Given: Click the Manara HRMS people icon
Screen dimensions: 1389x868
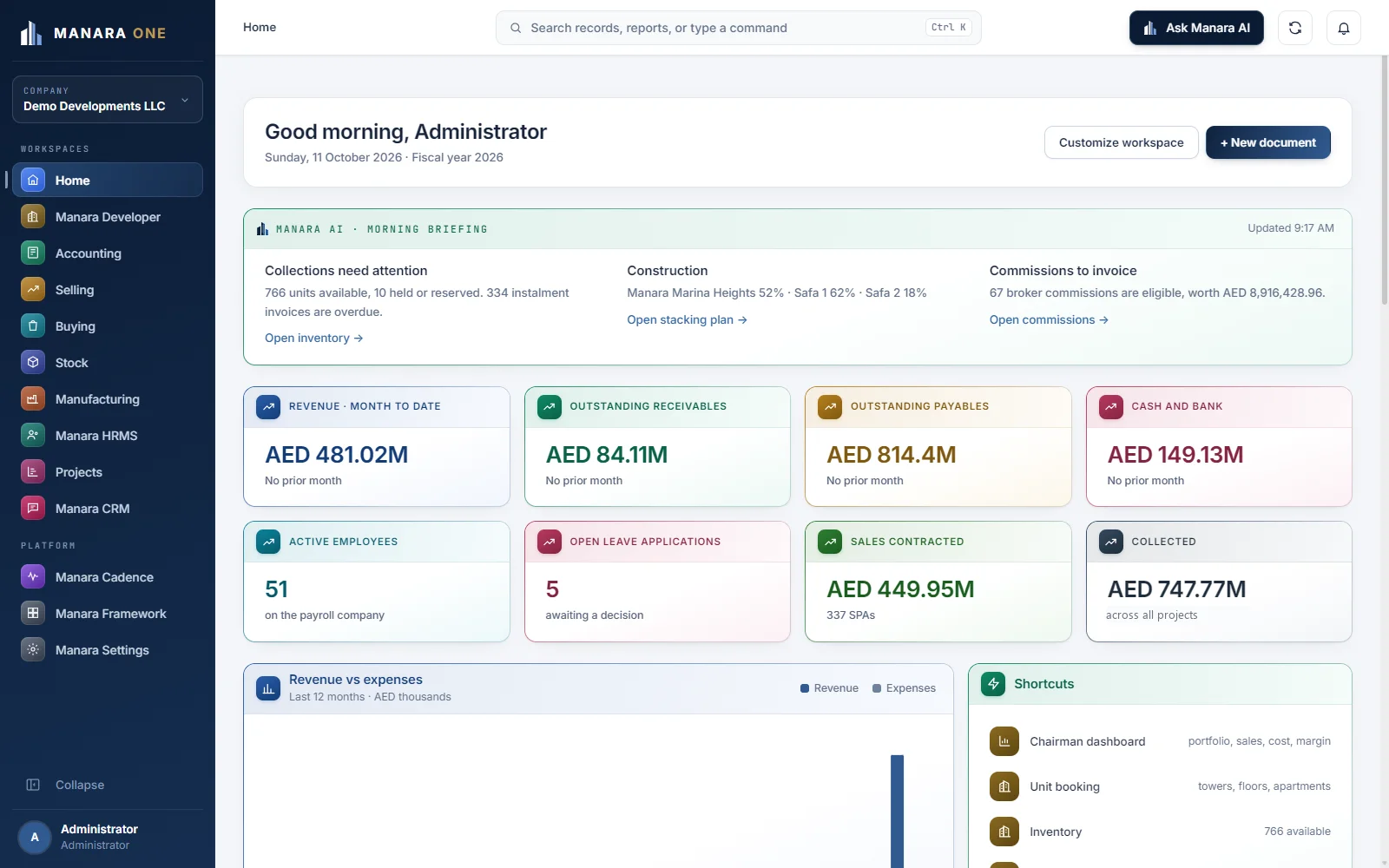Looking at the screenshot, I should (x=33, y=436).
